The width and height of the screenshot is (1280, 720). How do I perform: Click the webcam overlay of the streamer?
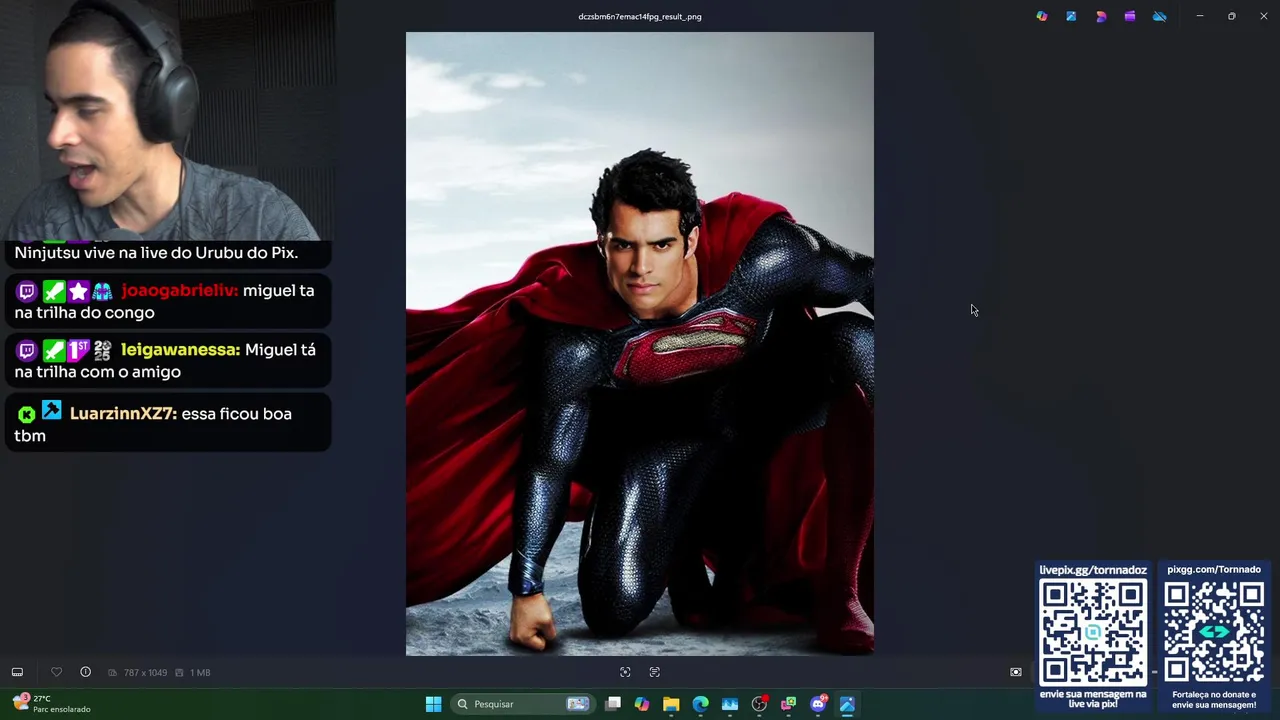tap(166, 120)
